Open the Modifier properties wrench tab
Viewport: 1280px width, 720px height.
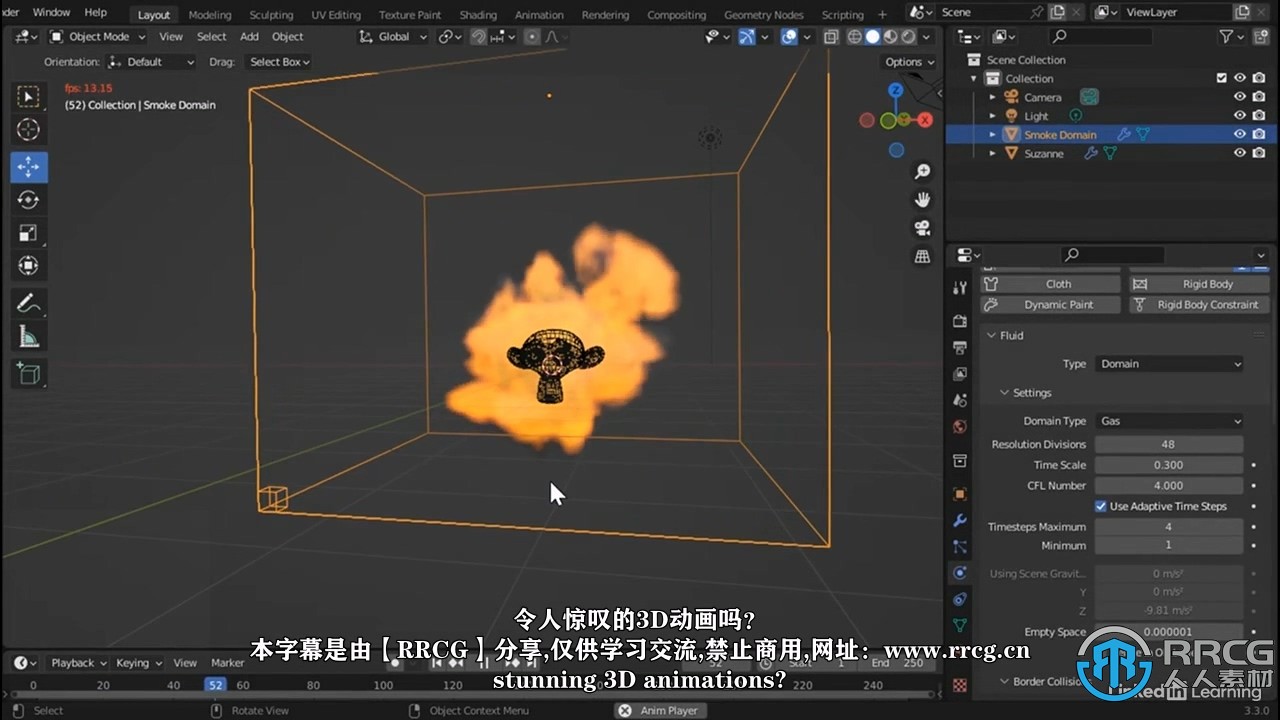point(960,521)
